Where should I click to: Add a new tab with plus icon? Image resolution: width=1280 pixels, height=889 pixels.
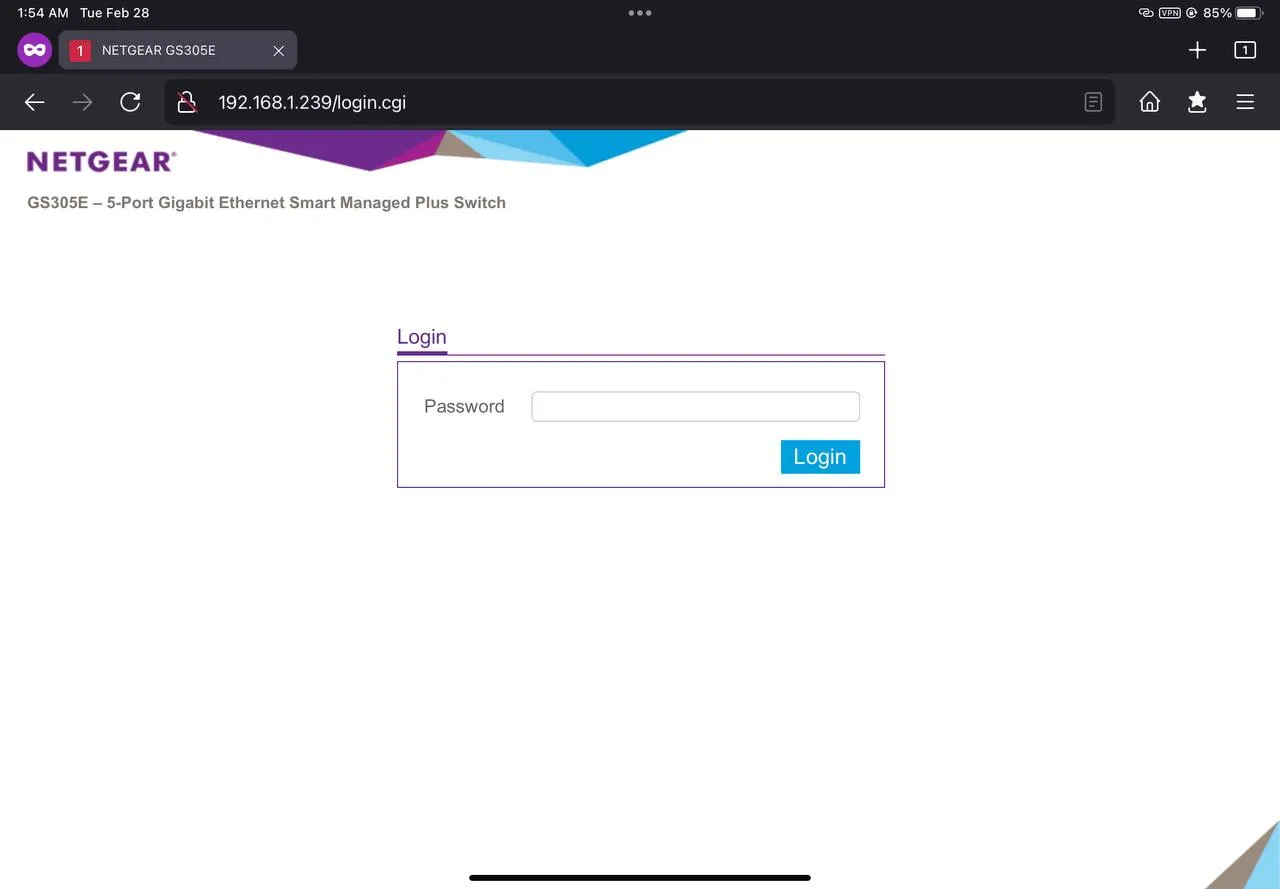point(1197,50)
